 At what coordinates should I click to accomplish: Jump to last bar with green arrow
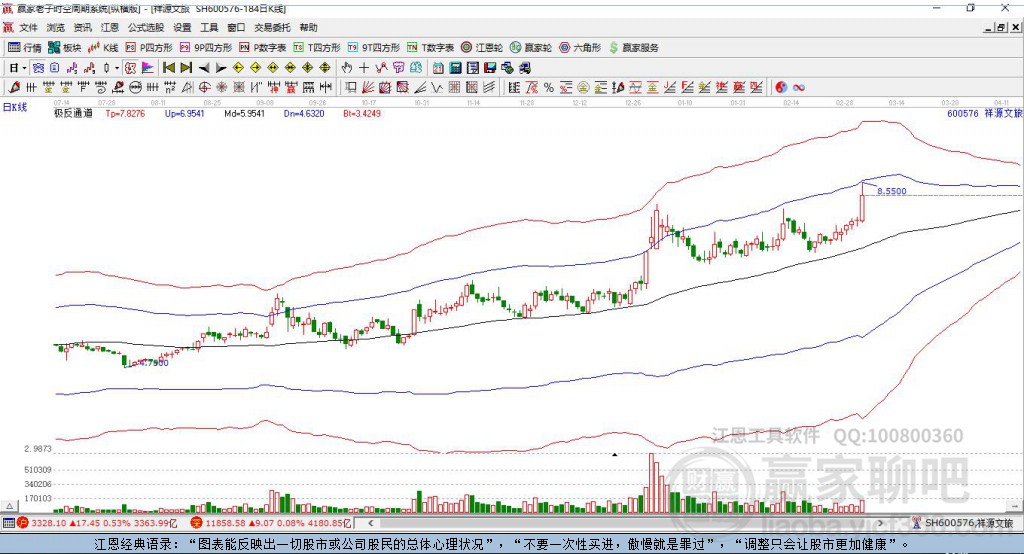[186, 68]
